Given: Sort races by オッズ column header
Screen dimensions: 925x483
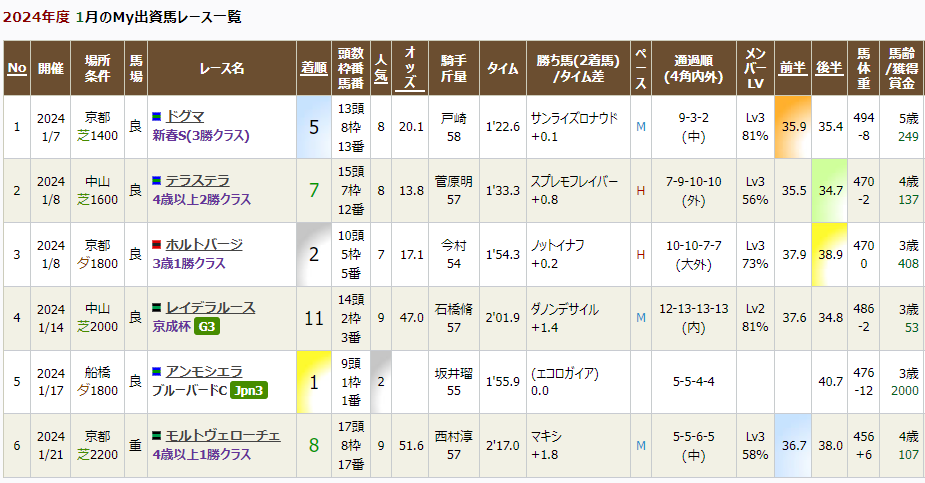Looking at the screenshot, I should [411, 68].
